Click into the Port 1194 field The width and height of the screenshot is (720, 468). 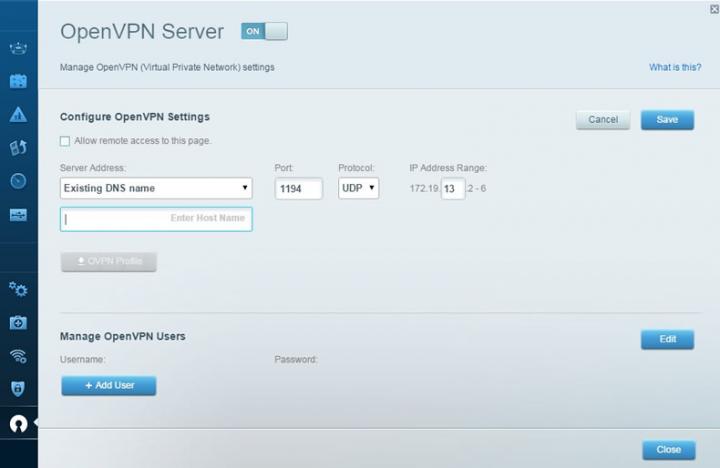(x=298, y=189)
